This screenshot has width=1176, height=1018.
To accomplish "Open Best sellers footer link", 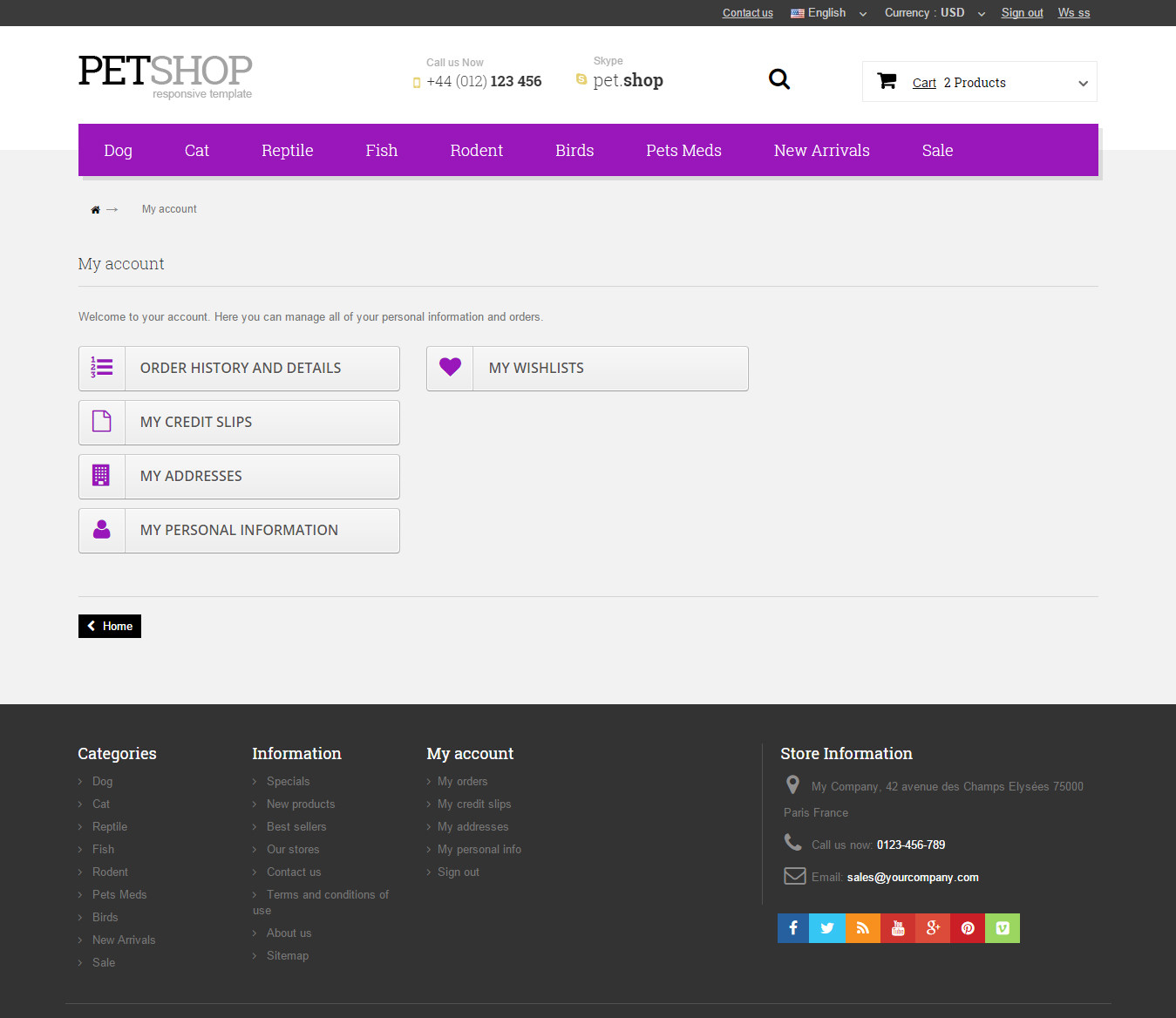I will 296,827.
